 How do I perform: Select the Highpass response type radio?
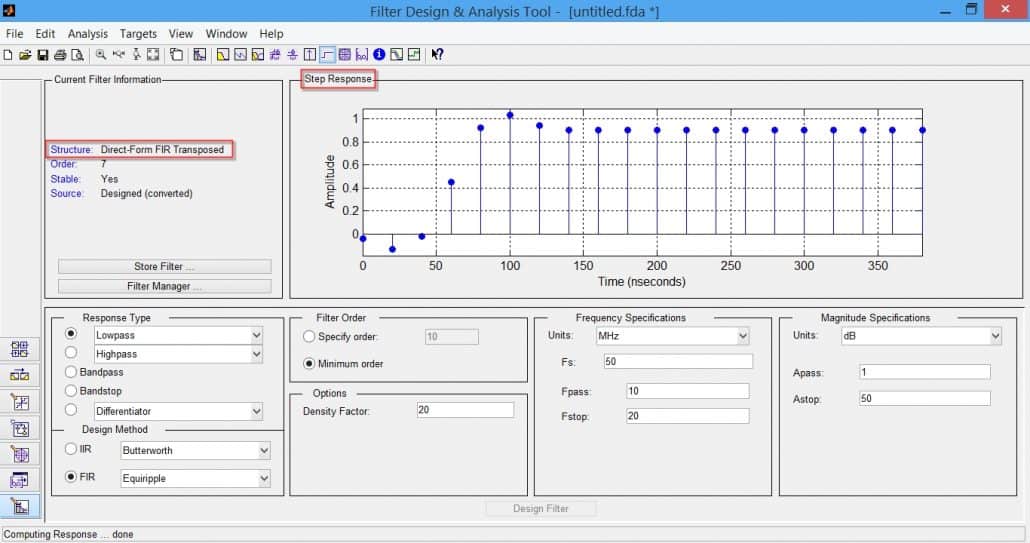click(71, 353)
